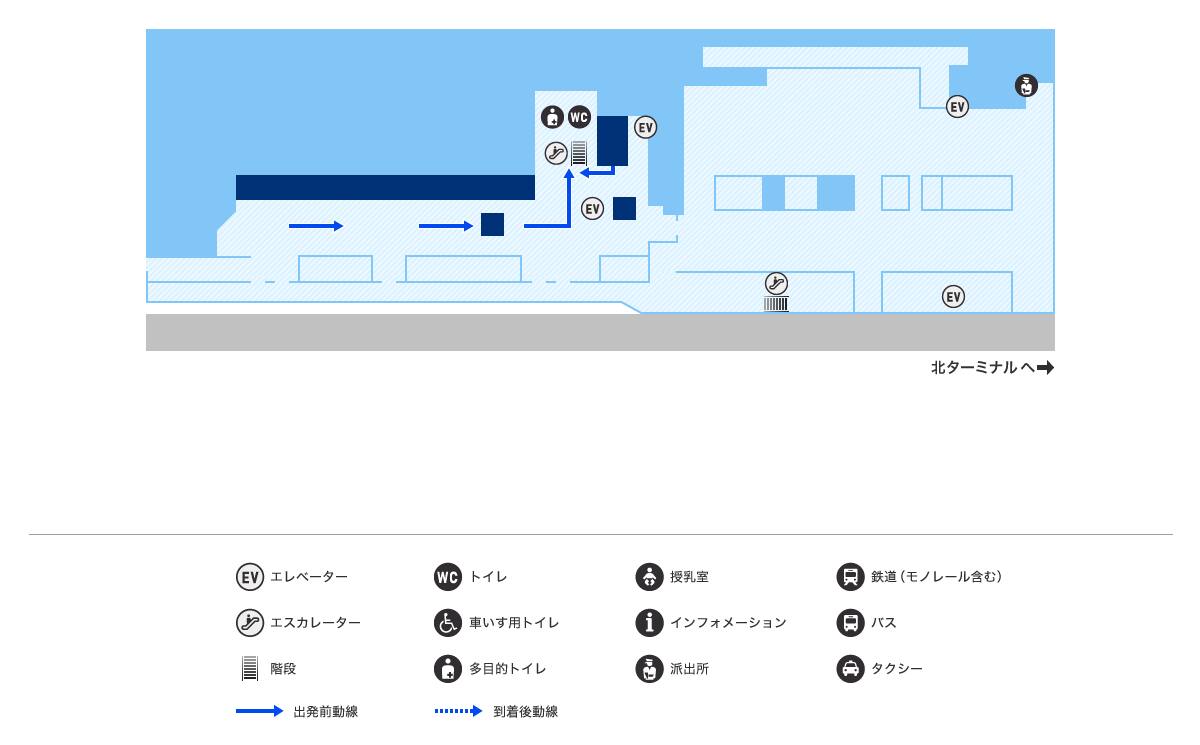Open the 北ターミナルへ link
Screen dimensions: 1200x745
pyautogui.click(x=990, y=367)
